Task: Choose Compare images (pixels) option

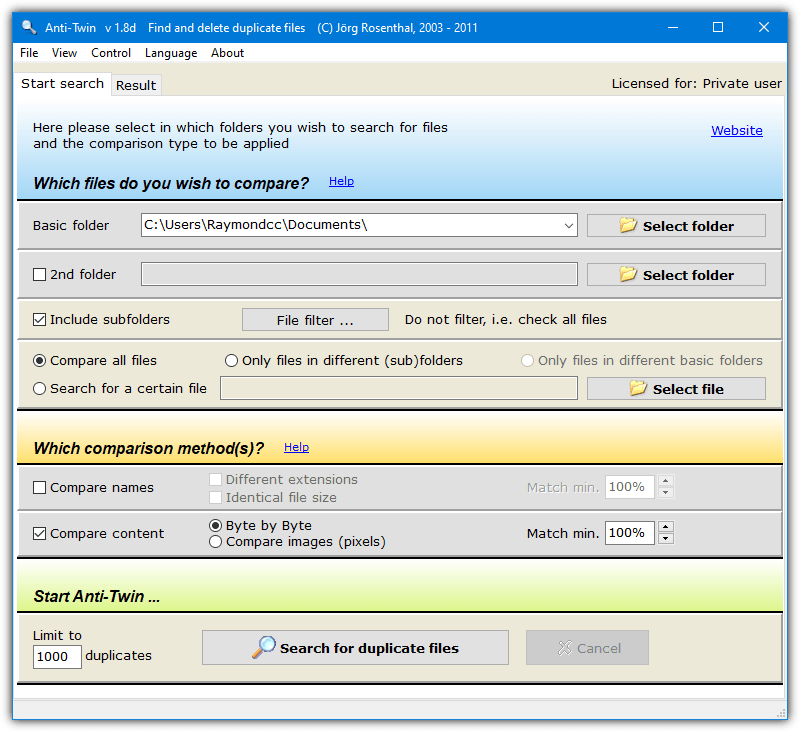Action: pyautogui.click(x=215, y=542)
